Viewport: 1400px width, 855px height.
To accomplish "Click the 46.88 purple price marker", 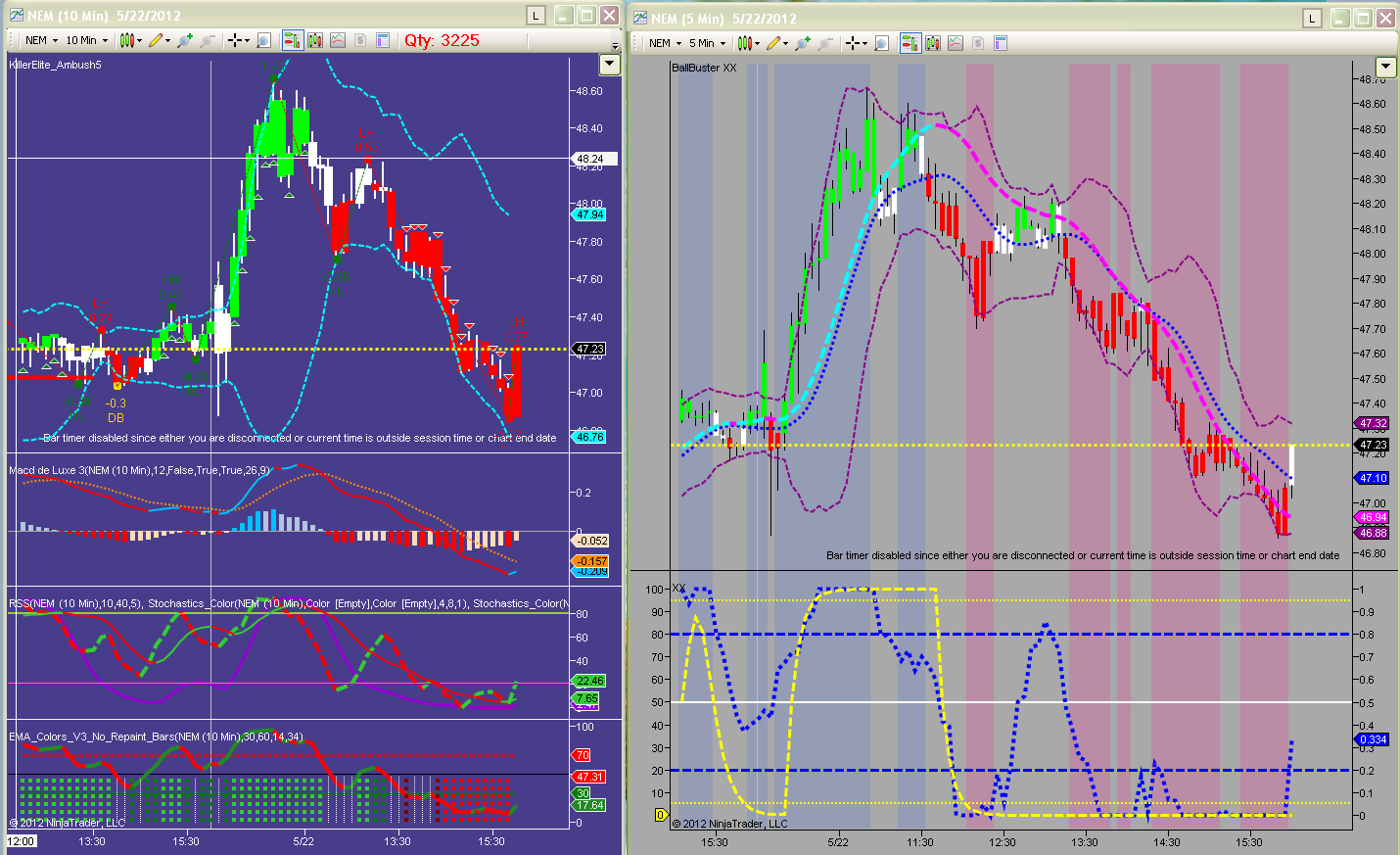I will pos(1373,533).
